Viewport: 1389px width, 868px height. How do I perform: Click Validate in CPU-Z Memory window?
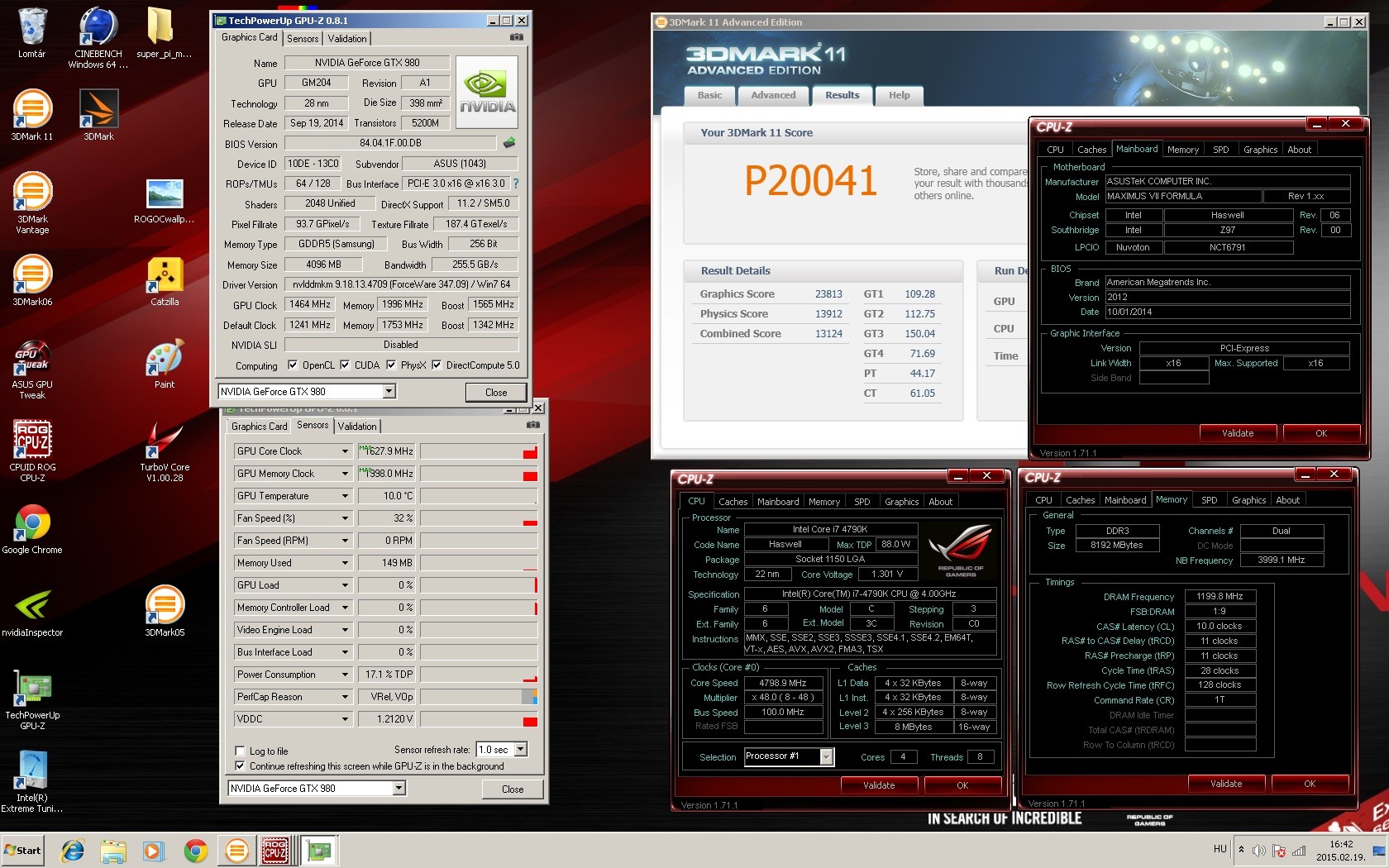pos(1226,784)
